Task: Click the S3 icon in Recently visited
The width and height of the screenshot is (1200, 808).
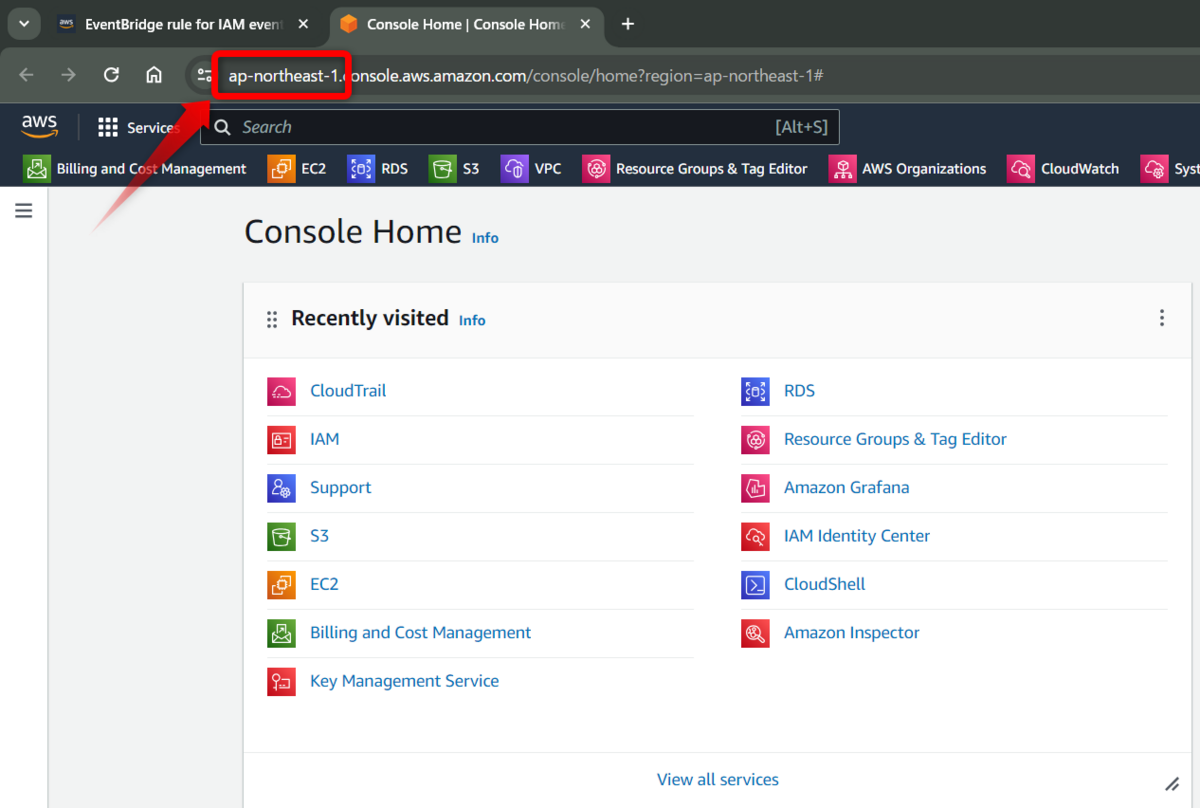Action: [x=281, y=536]
